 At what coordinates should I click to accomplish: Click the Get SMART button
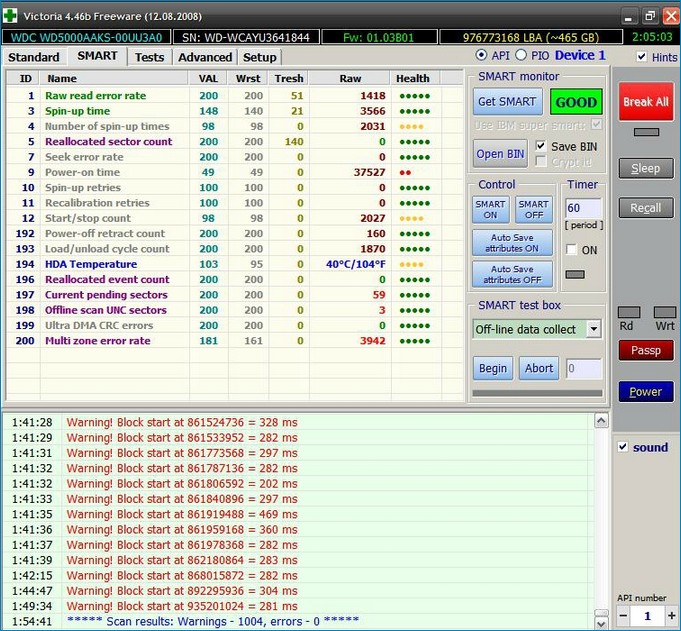coord(507,102)
